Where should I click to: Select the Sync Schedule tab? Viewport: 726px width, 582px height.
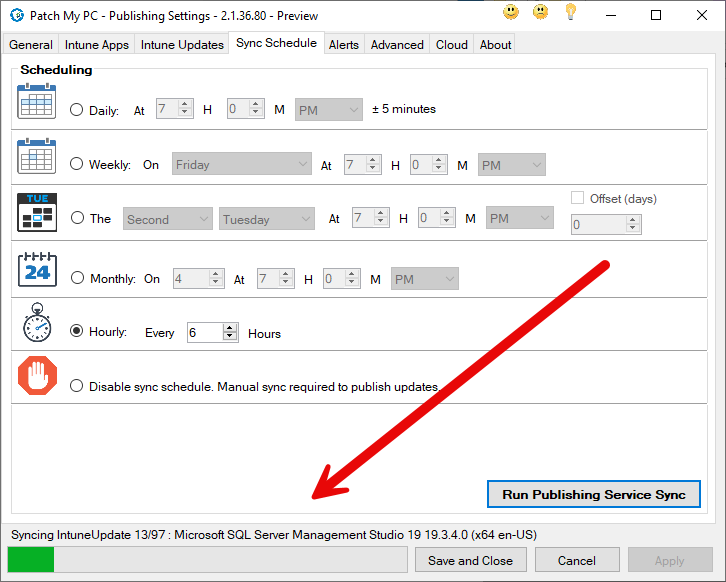coord(276,43)
